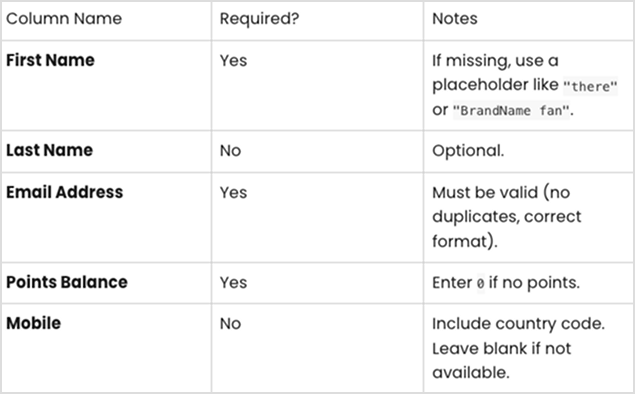Click the 0 code value in Points note

(480, 283)
